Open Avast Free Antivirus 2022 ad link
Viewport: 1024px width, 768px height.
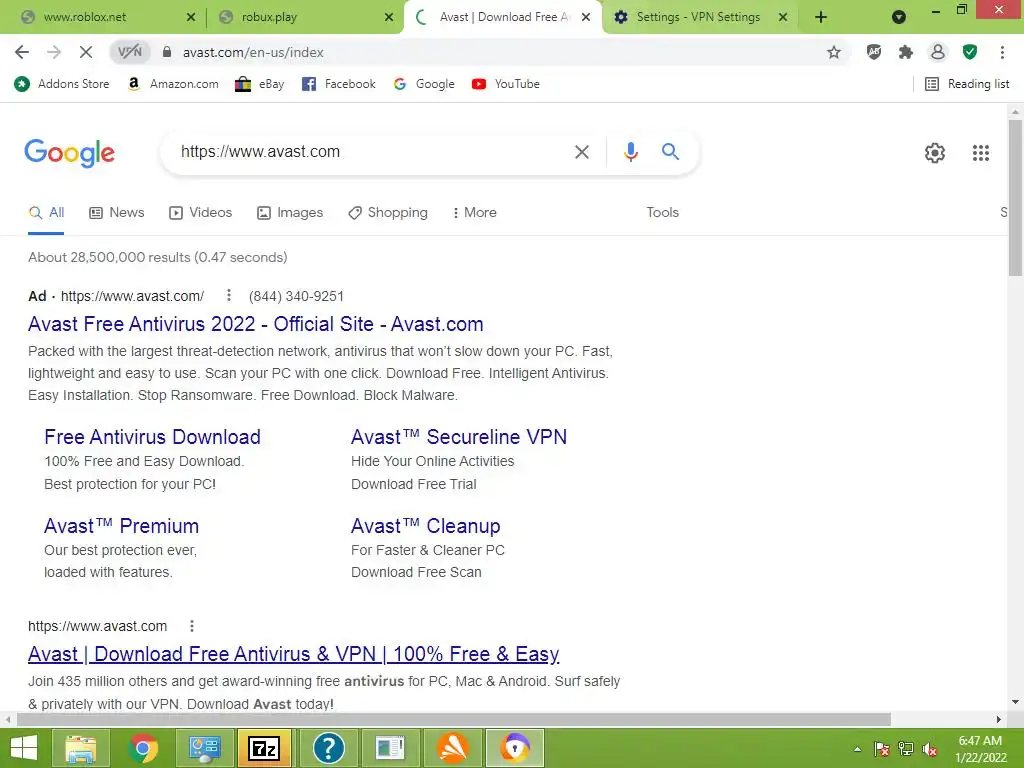point(255,324)
